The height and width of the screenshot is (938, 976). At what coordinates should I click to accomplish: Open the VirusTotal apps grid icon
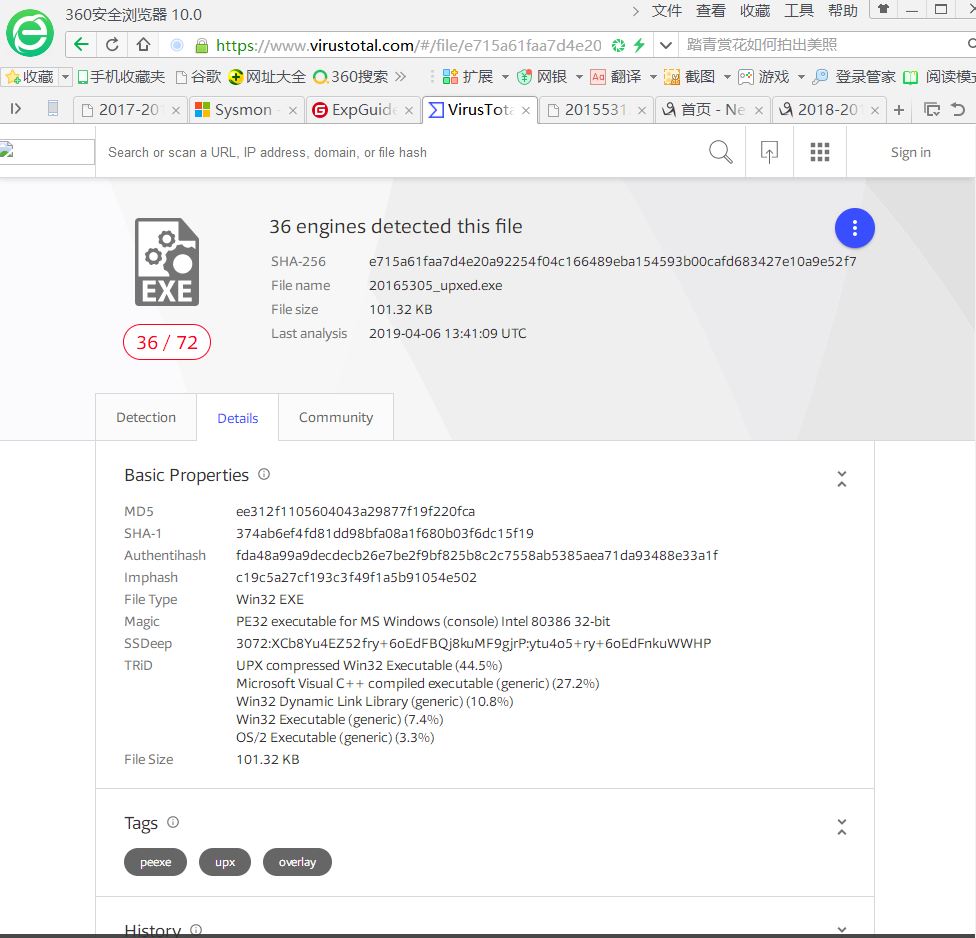point(820,152)
